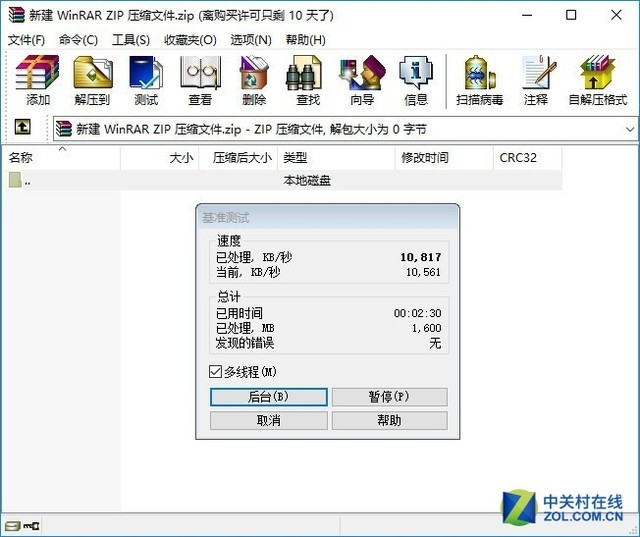This screenshot has width=640, height=537.
Task: Click the parent folder ".." icon
Action: click(x=16, y=180)
